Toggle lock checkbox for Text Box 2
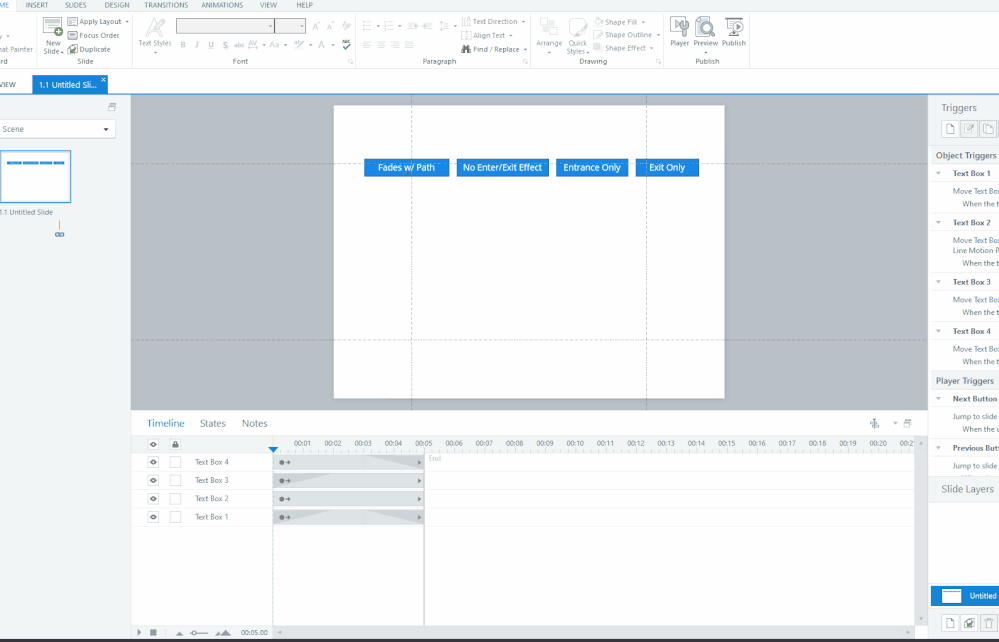 click(175, 499)
